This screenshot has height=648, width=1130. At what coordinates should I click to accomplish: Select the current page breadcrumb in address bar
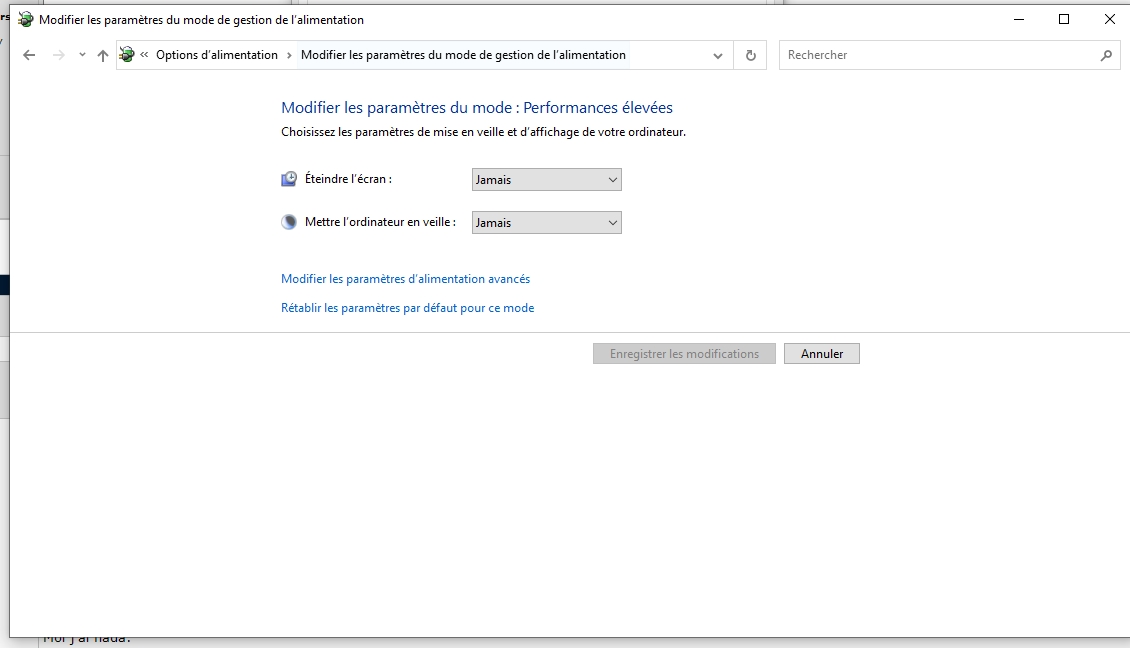click(463, 55)
